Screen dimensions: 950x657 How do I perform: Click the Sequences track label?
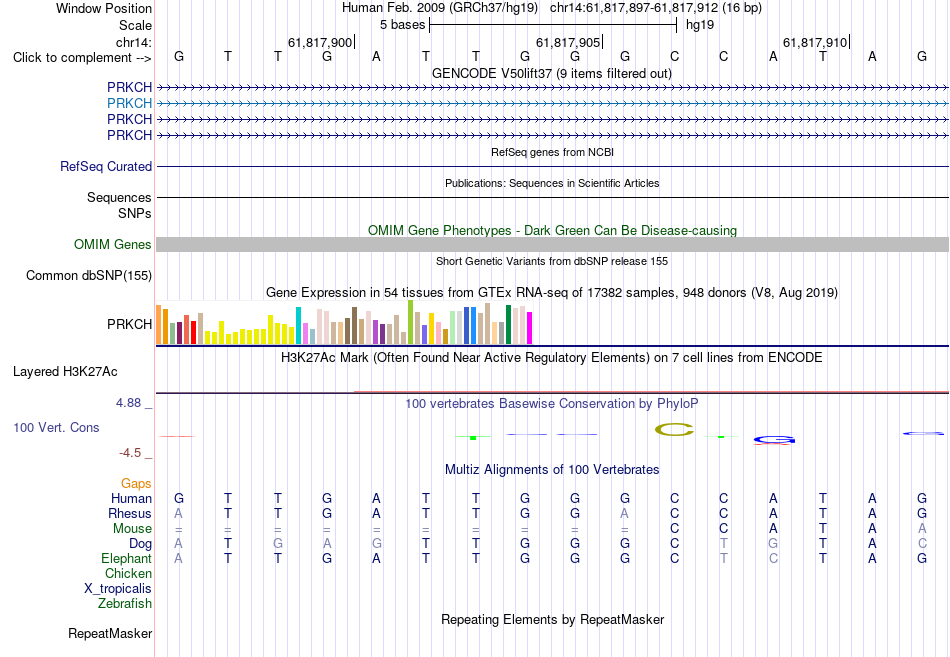(x=119, y=198)
